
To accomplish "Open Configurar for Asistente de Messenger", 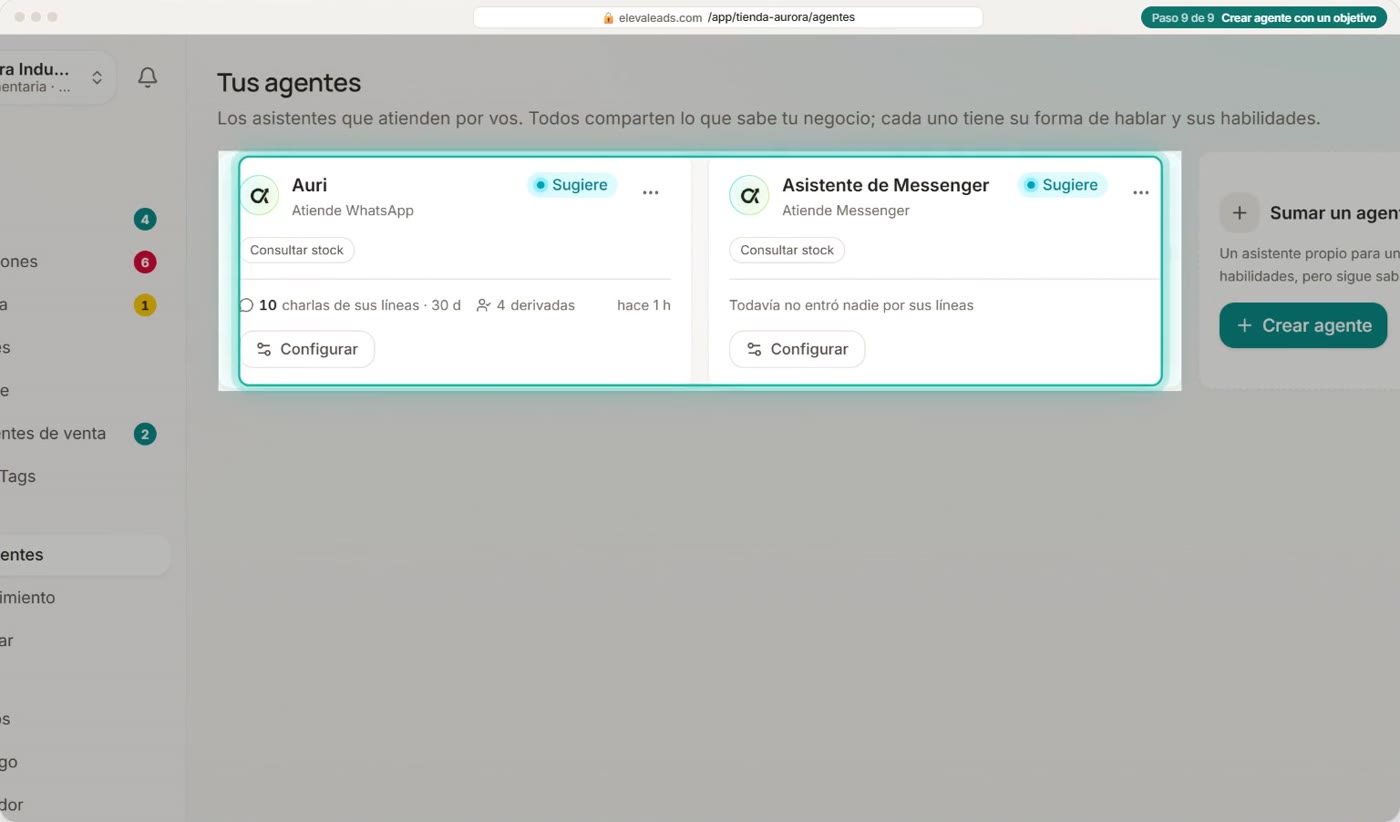I will (x=797, y=349).
